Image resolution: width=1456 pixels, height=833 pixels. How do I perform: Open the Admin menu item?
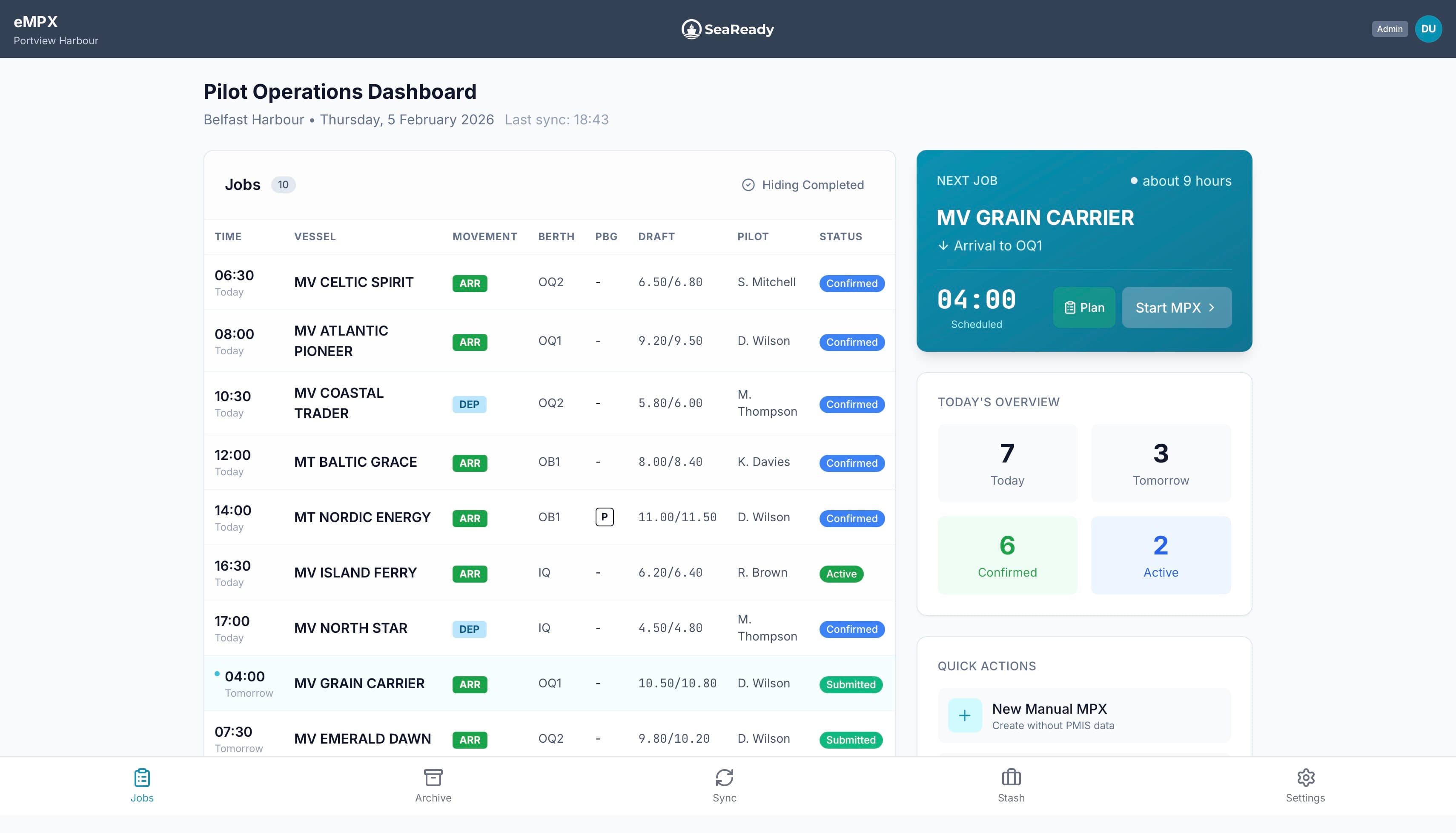click(x=1390, y=28)
